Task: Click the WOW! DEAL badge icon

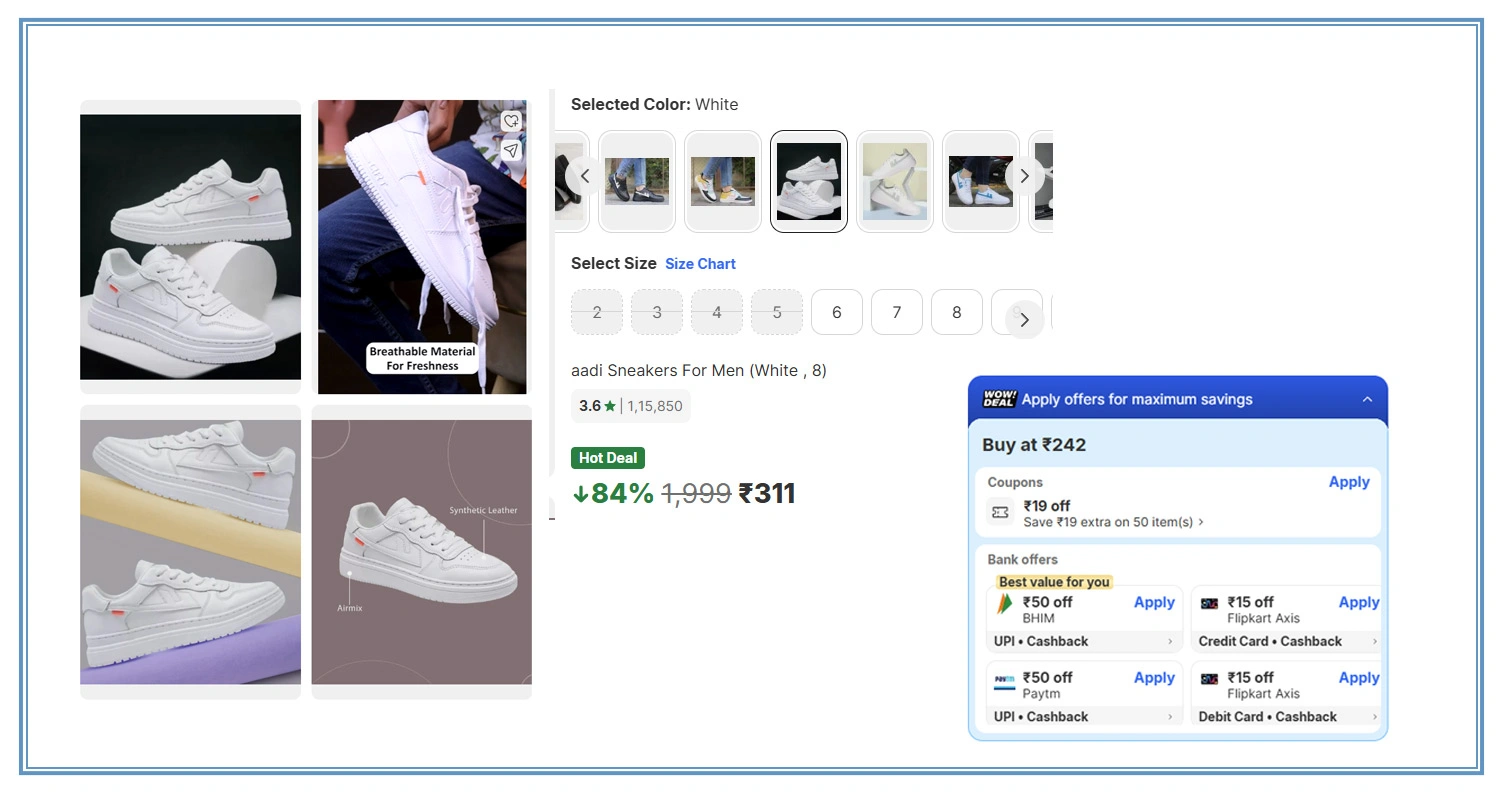Action: click(997, 399)
